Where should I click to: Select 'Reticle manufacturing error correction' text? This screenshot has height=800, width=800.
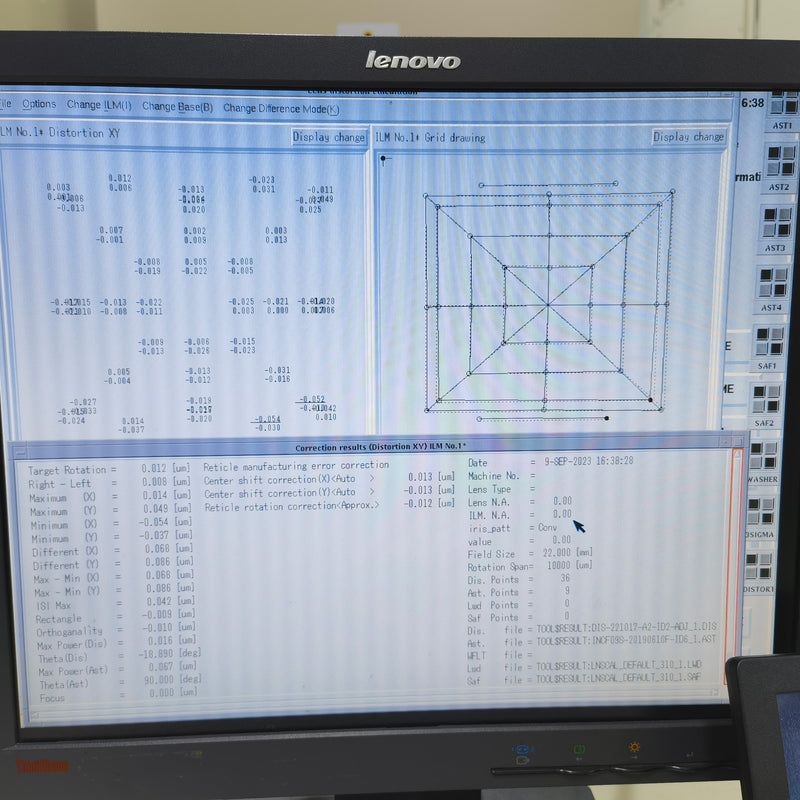(x=296, y=466)
